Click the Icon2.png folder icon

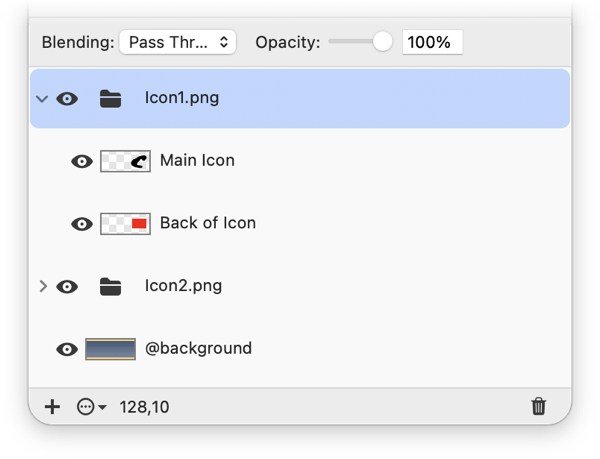[x=111, y=286]
